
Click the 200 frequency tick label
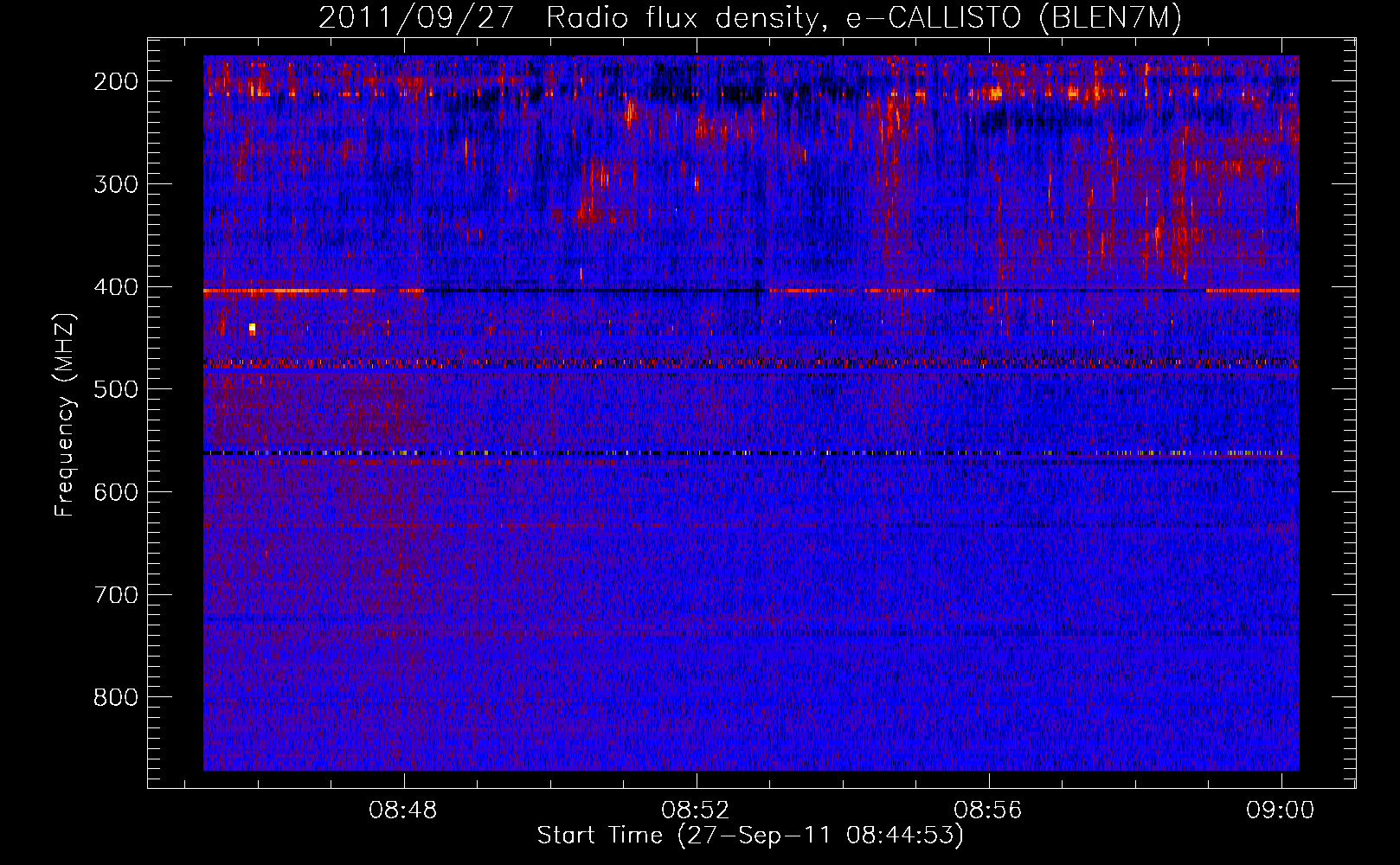pyautogui.click(x=116, y=81)
